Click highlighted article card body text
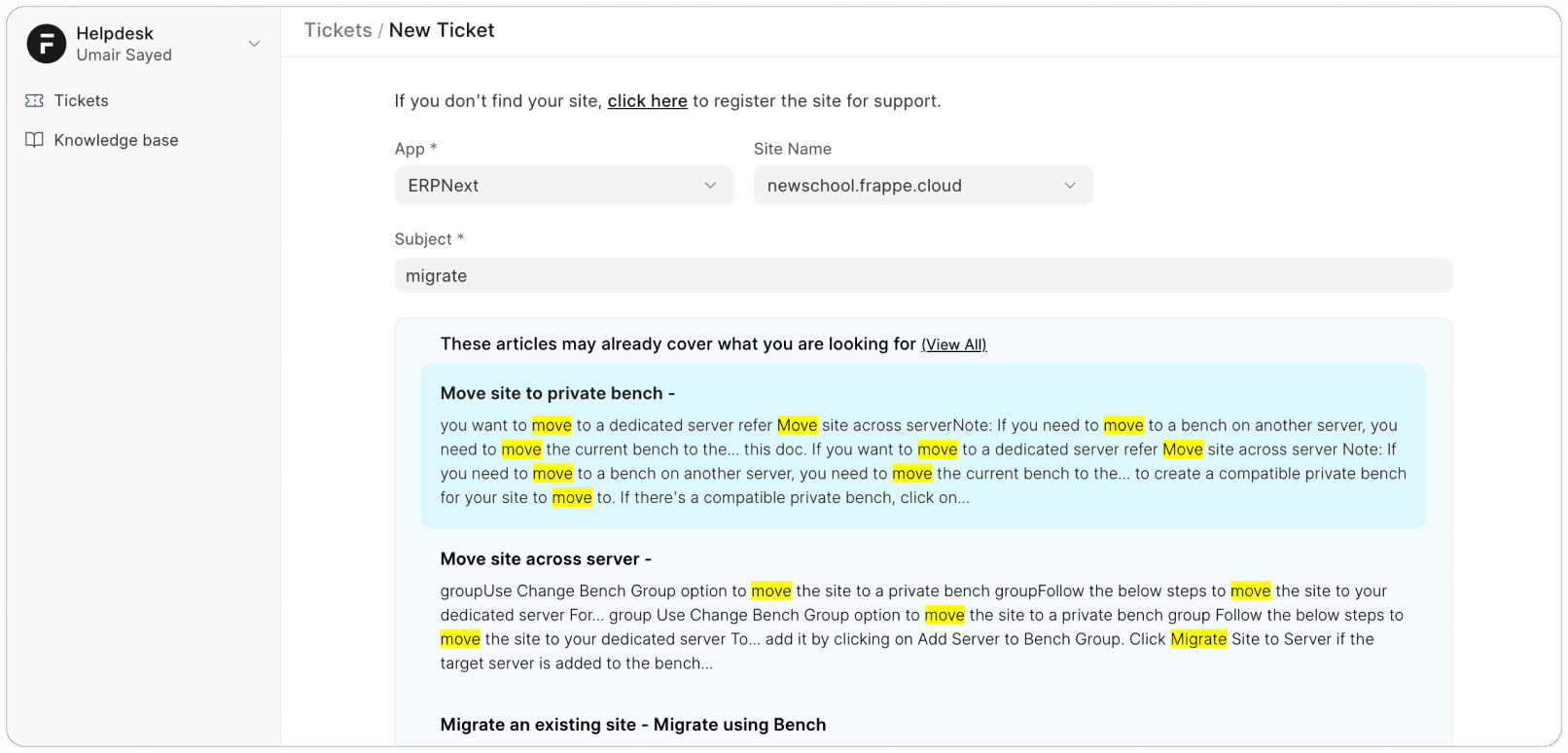This screenshot has width=1568, height=753. (x=923, y=461)
